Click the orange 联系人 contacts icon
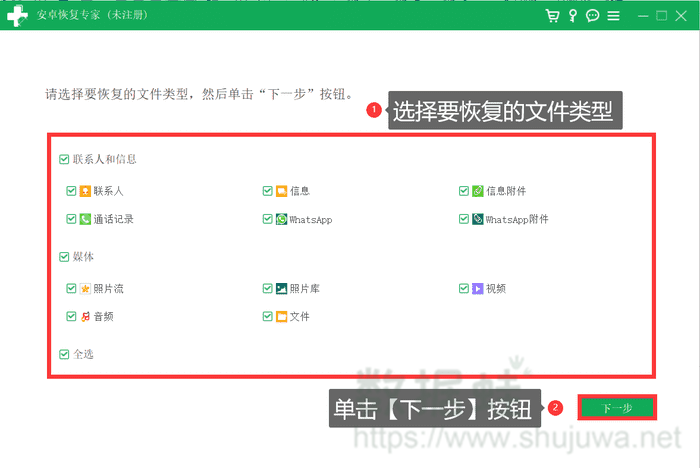 (85, 191)
